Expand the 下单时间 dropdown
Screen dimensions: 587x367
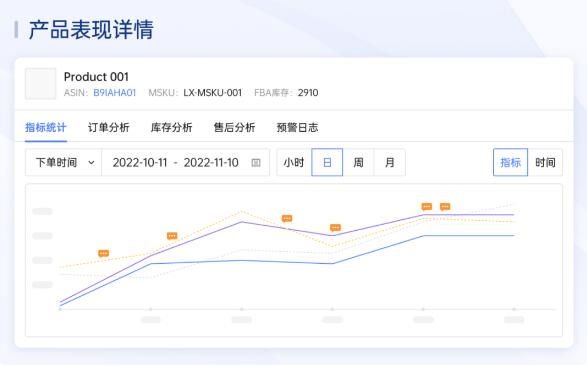(x=64, y=163)
